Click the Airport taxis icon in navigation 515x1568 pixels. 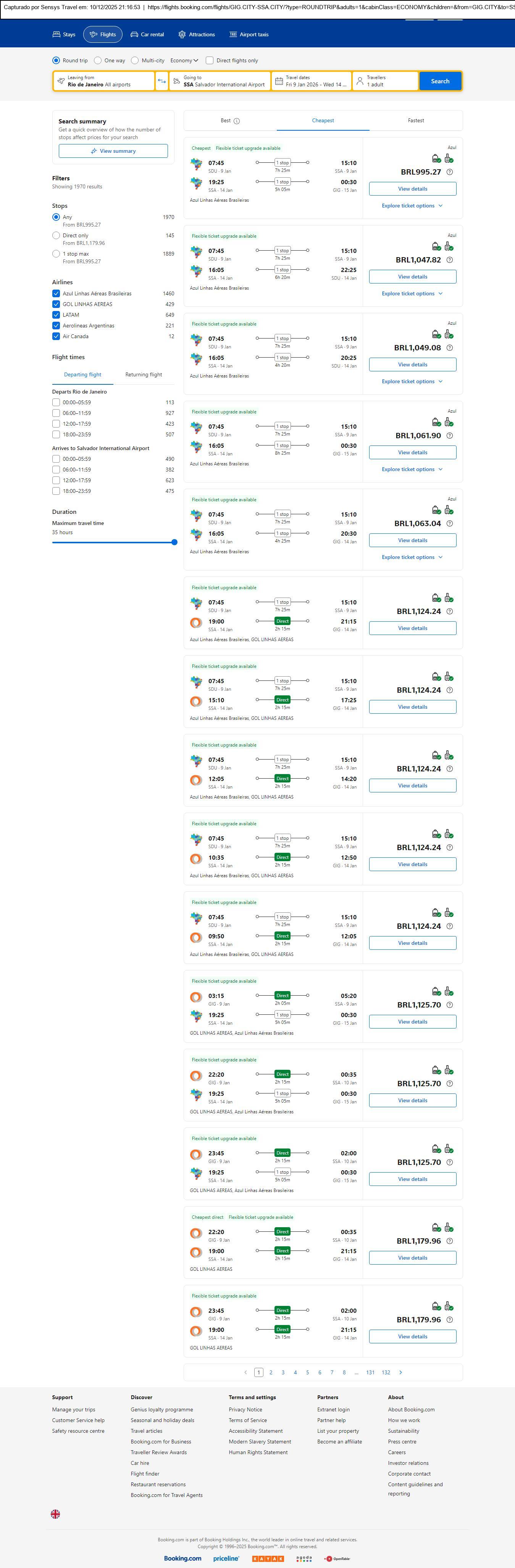pyautogui.click(x=233, y=35)
